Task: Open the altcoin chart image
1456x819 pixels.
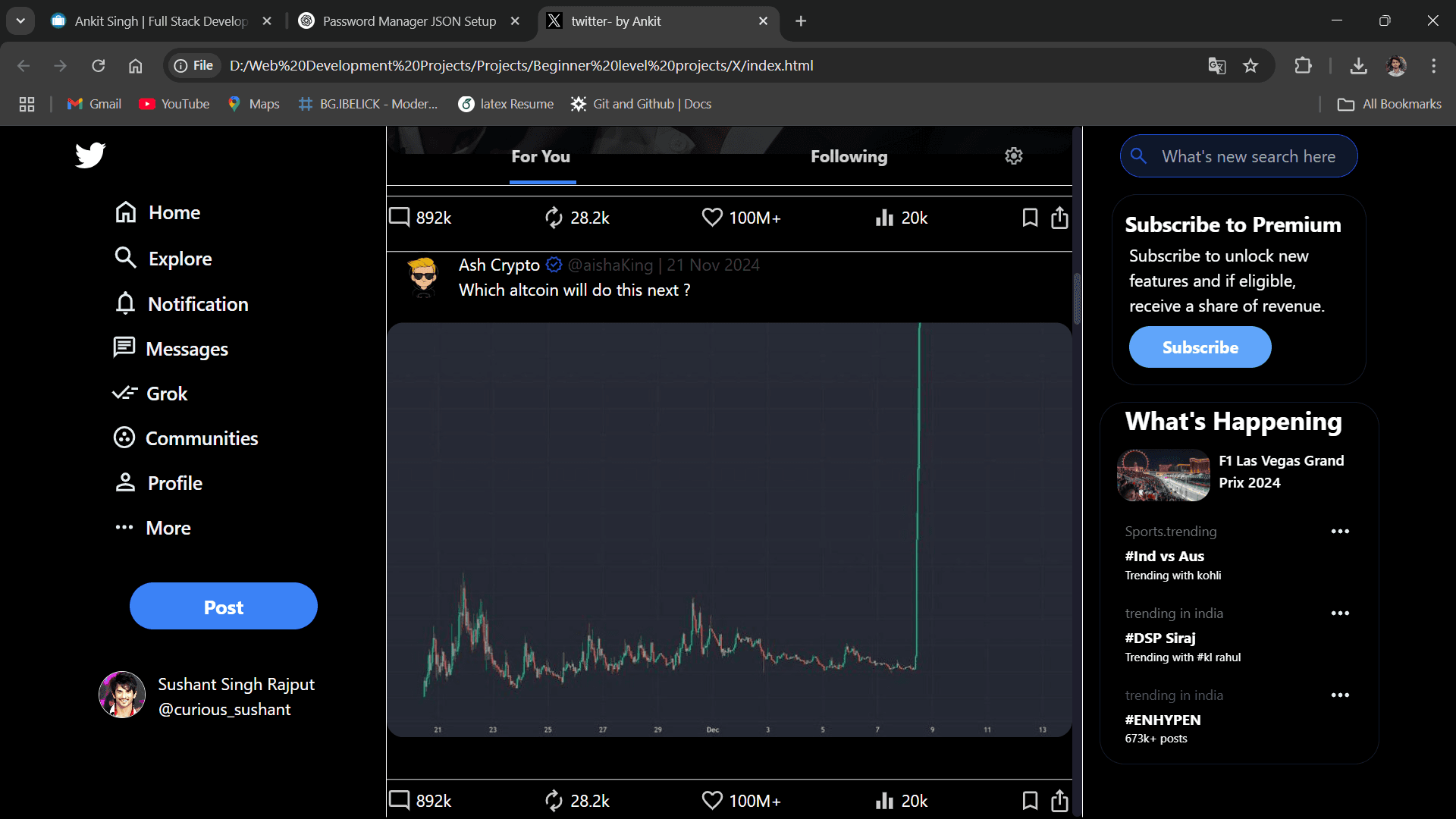Action: tap(730, 530)
